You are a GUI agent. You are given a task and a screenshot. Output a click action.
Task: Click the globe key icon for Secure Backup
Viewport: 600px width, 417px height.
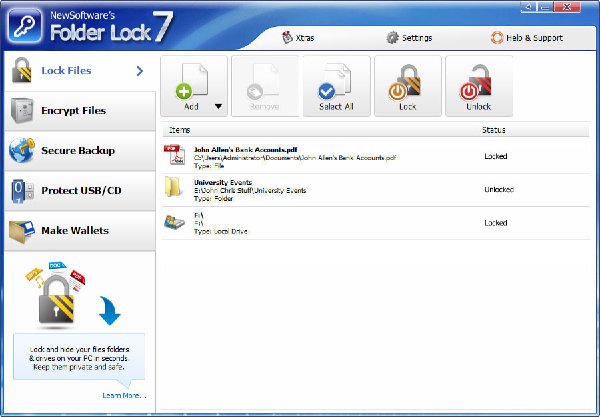click(22, 150)
